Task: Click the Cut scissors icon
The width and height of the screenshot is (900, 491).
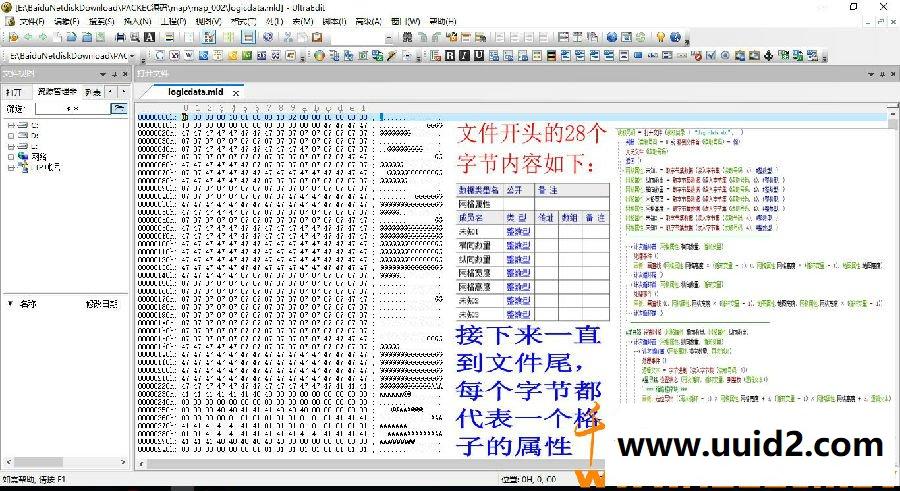Action: [287, 37]
